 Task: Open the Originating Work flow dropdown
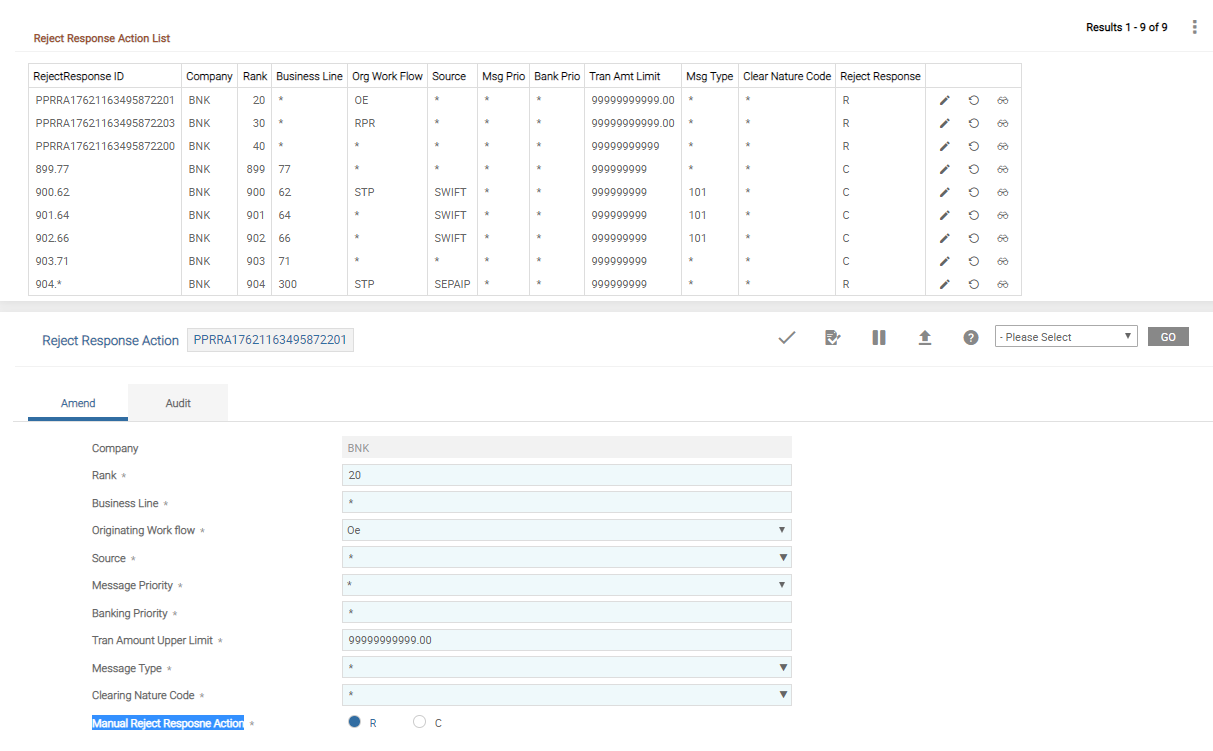click(566, 530)
